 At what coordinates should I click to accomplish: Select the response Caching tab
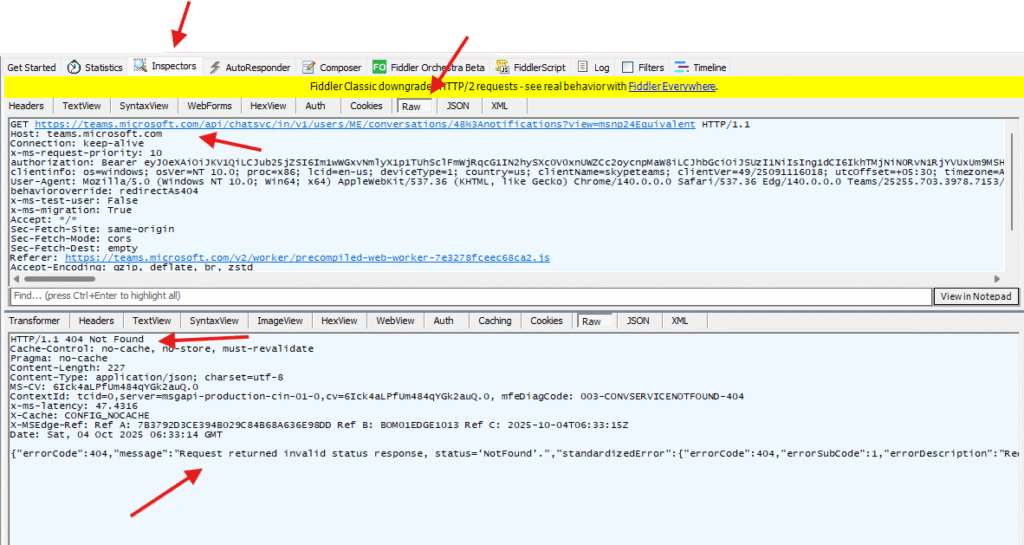pos(494,321)
